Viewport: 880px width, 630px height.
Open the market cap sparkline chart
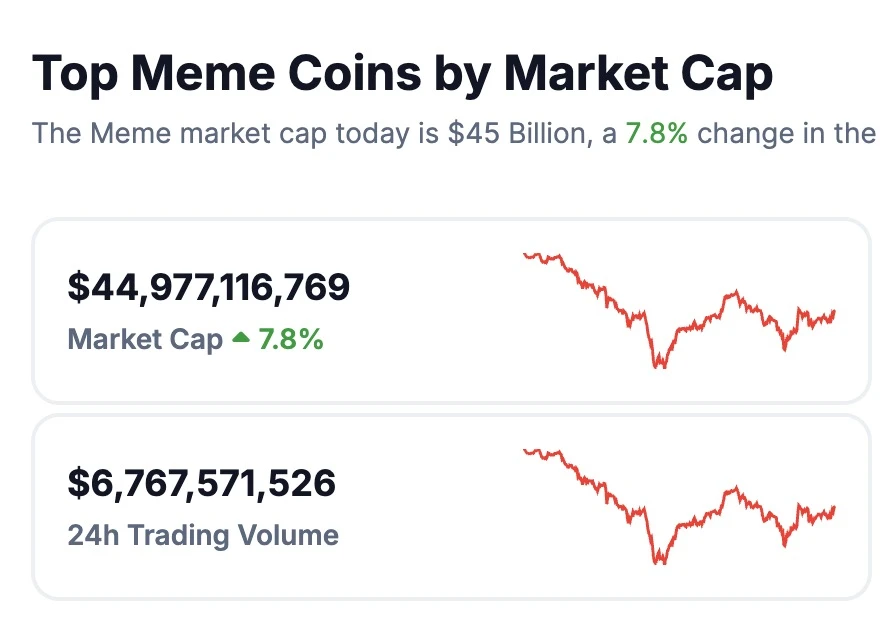coord(678,310)
